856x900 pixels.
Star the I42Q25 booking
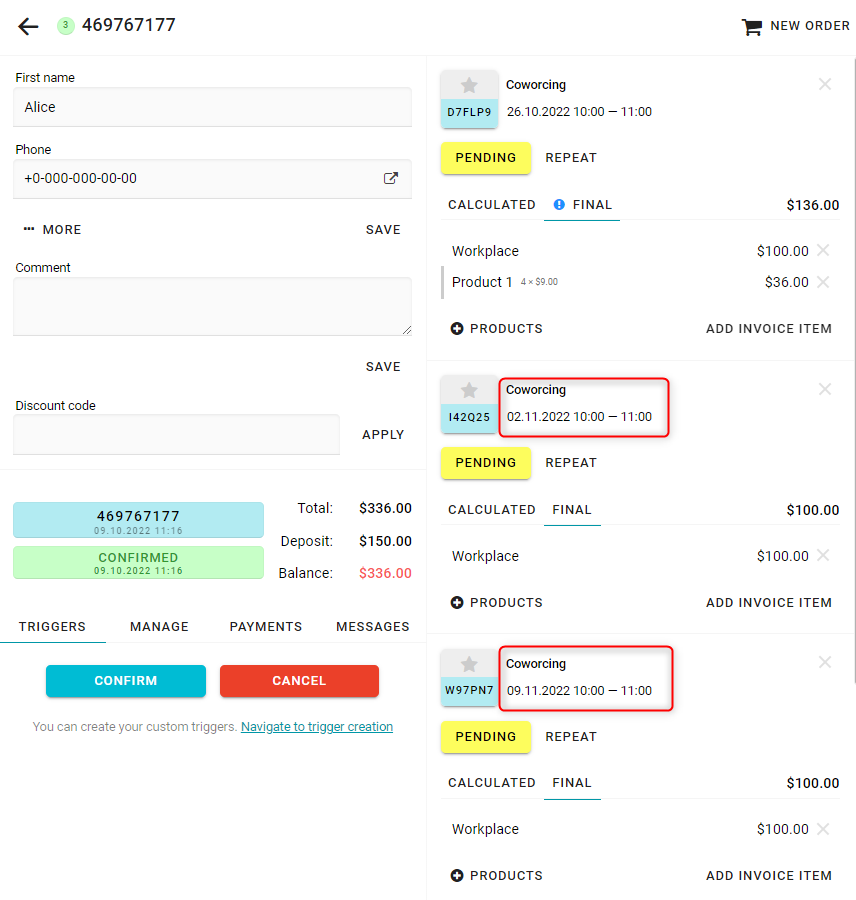pyautogui.click(x=469, y=390)
